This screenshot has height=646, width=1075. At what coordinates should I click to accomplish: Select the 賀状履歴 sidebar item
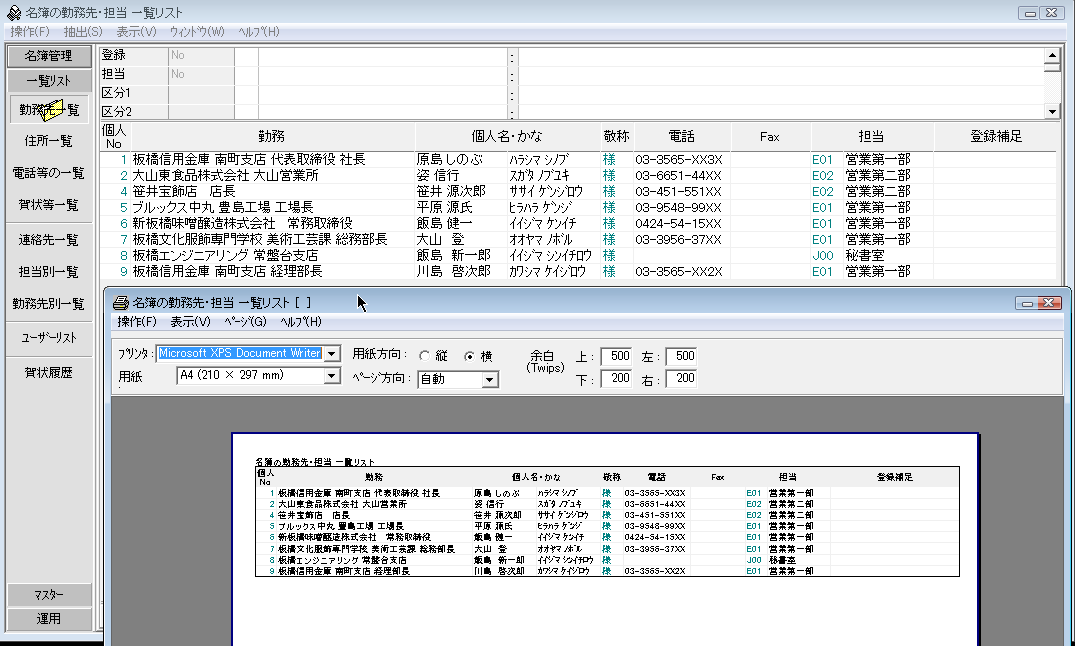coord(49,373)
